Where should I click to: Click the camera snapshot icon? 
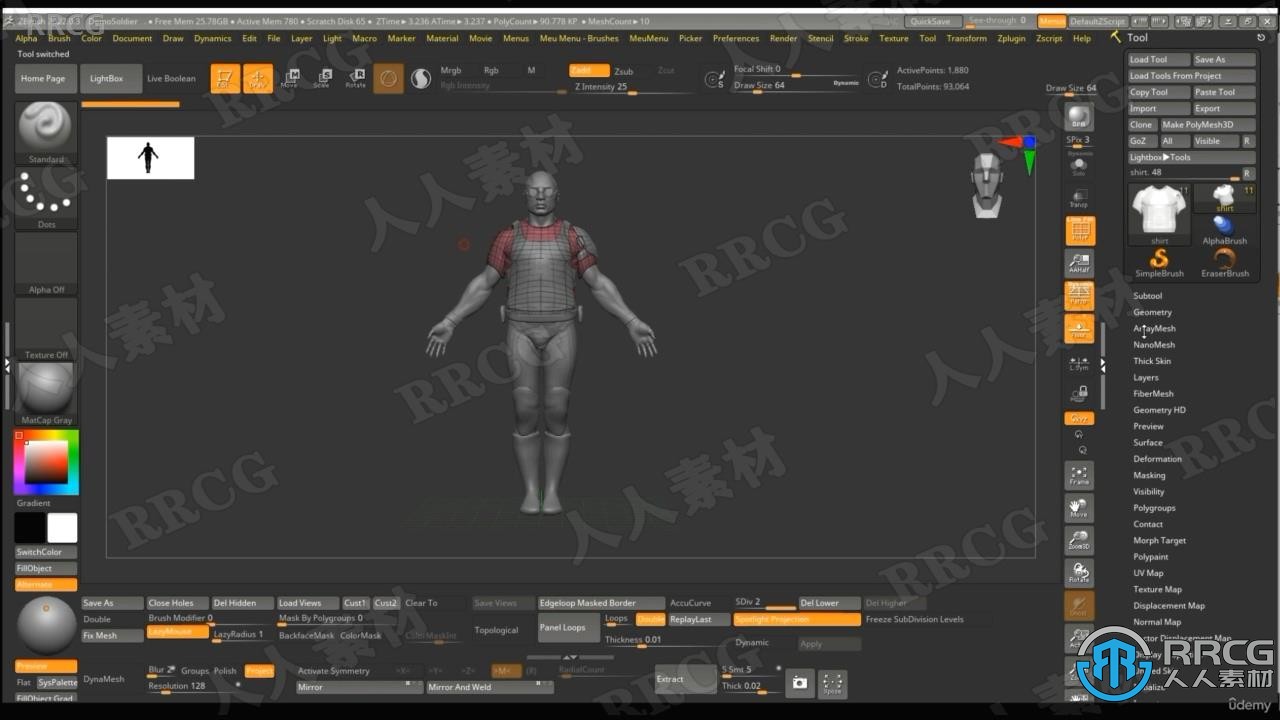pos(799,682)
